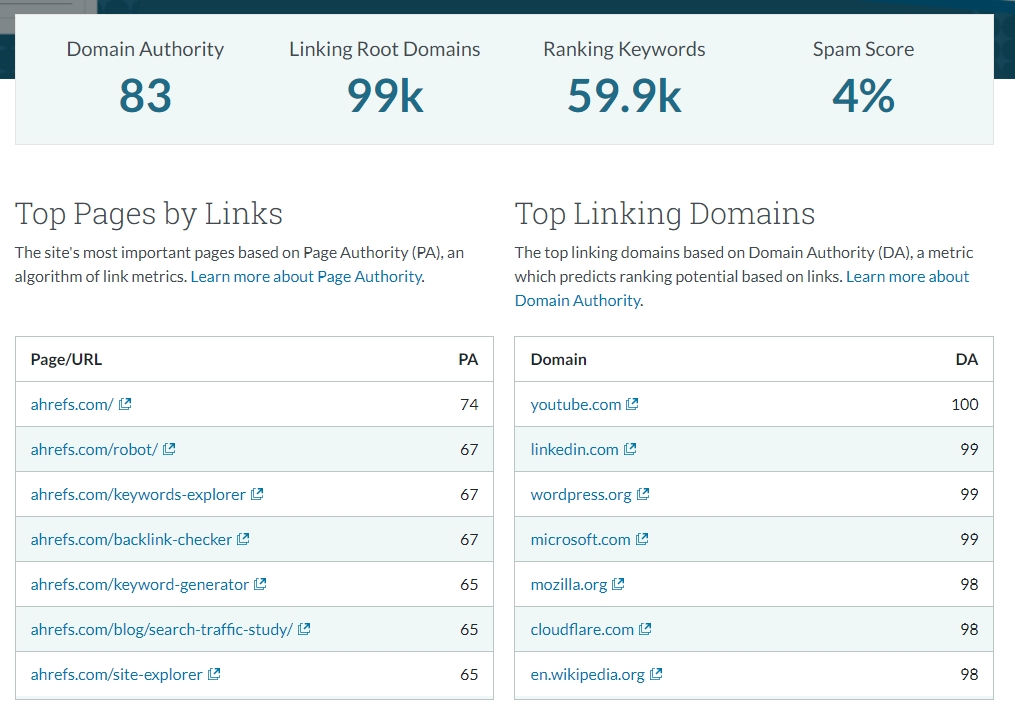The height and width of the screenshot is (713, 1015).
Task: Open external link icon beside en.wikipedia.org
Action: pyautogui.click(x=656, y=674)
